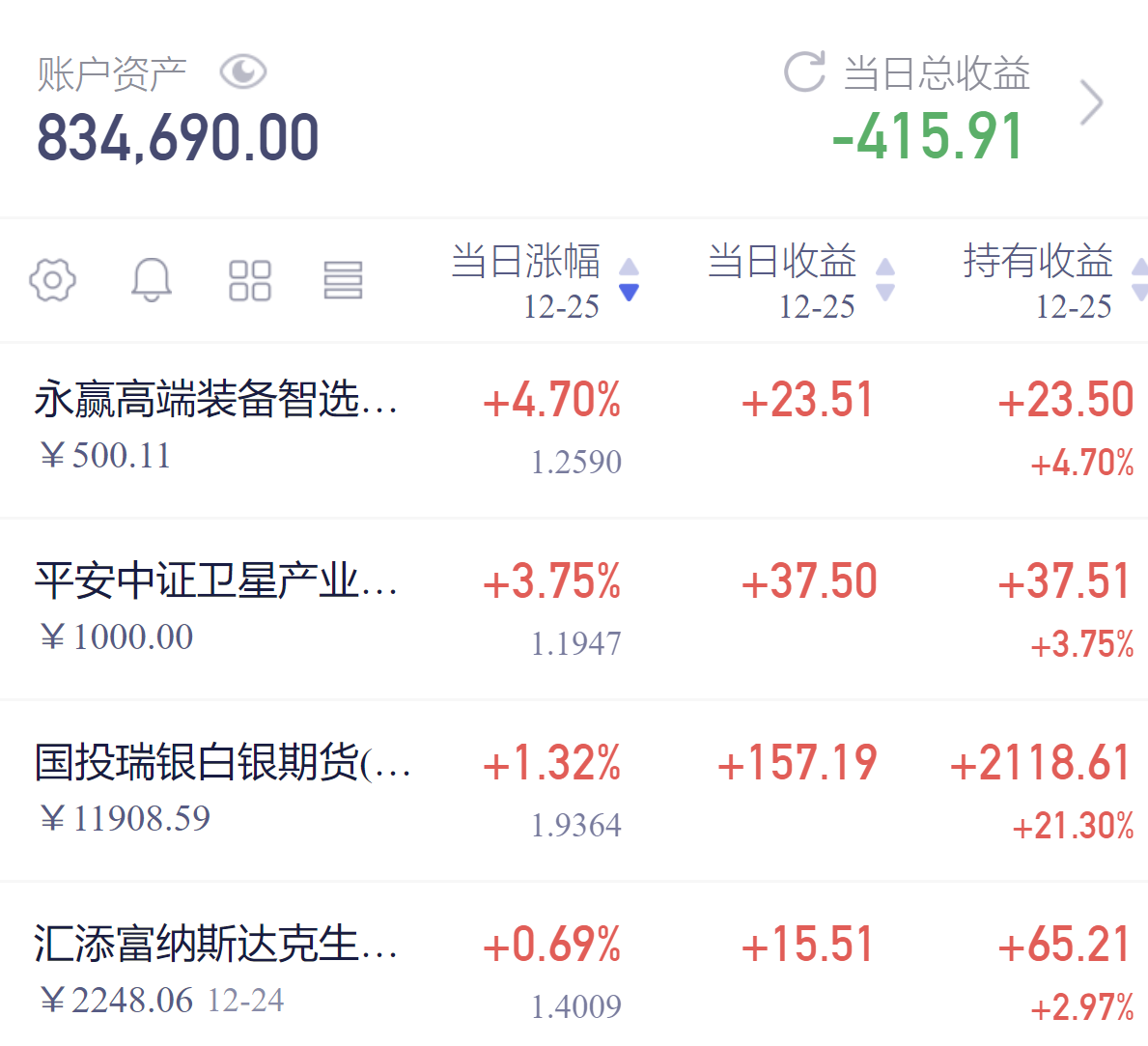
Task: View 平安中证卫星产业 holding amount ¥1000.00
Action: tap(118, 636)
